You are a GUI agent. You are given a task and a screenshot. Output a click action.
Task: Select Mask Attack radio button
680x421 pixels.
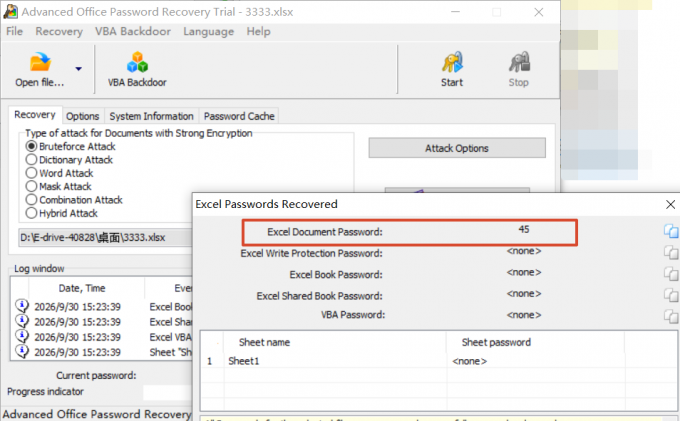coord(31,186)
